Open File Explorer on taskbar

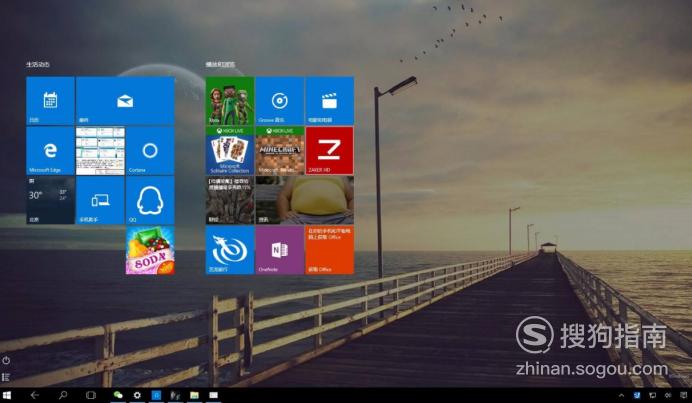[x=194, y=395]
